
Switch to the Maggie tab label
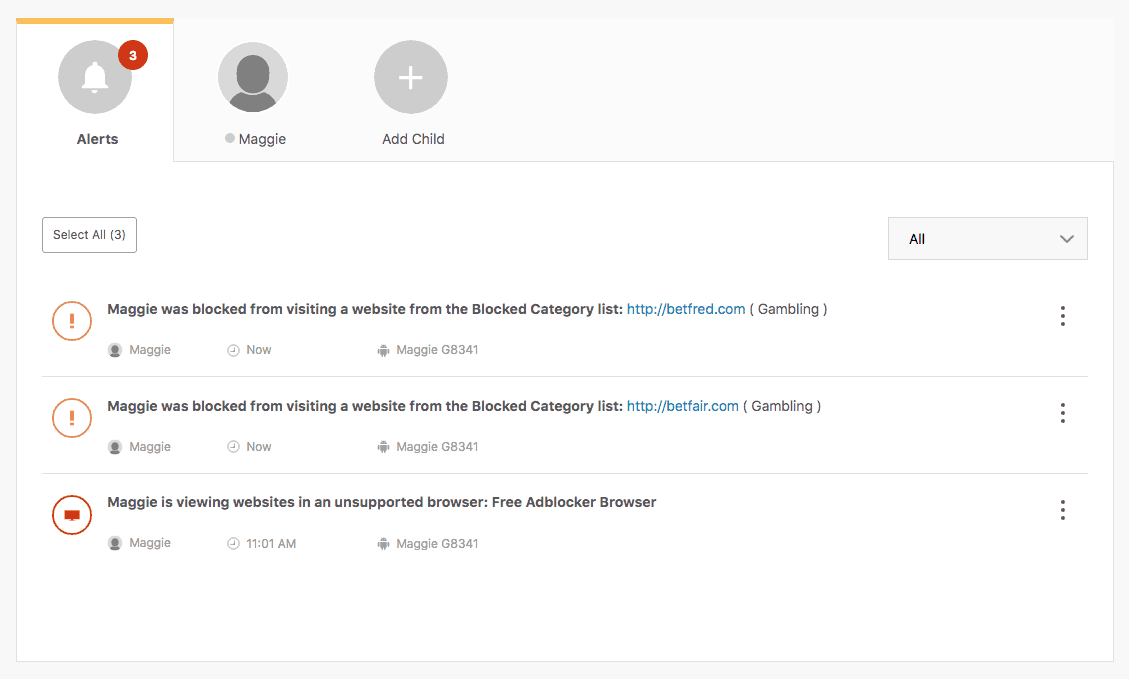[x=262, y=139]
